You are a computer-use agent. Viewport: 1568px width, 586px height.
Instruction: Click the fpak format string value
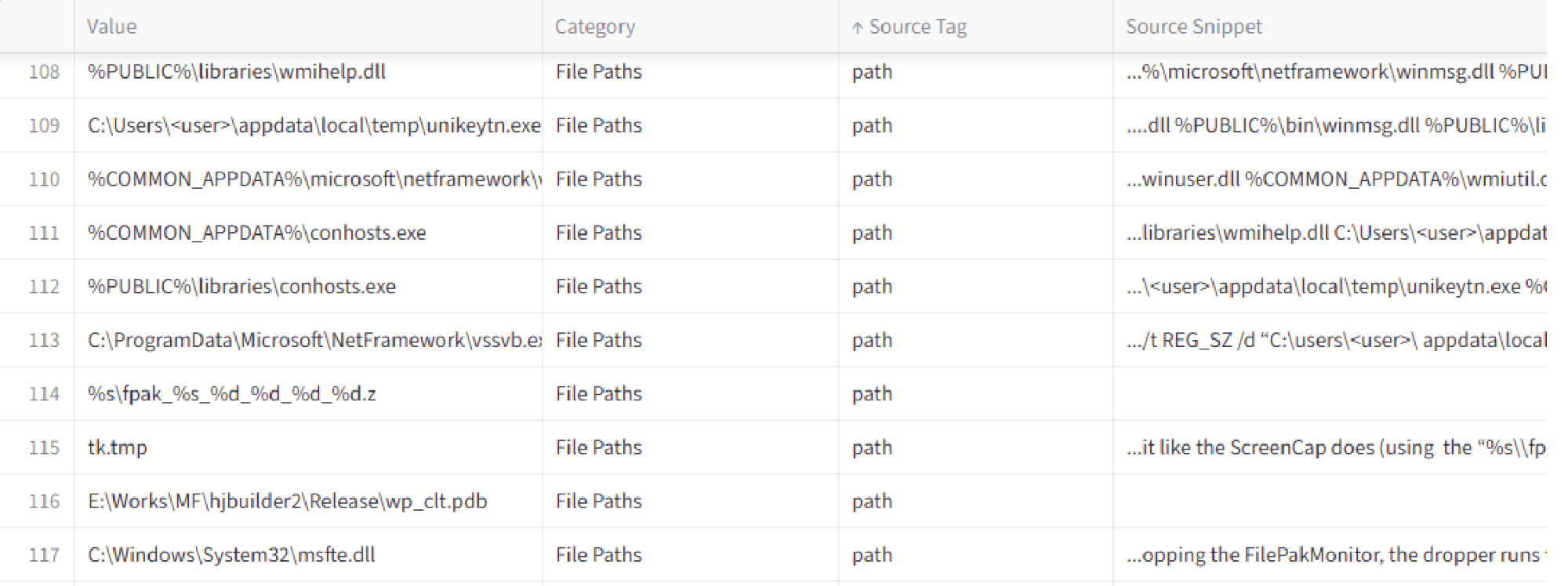point(232,393)
